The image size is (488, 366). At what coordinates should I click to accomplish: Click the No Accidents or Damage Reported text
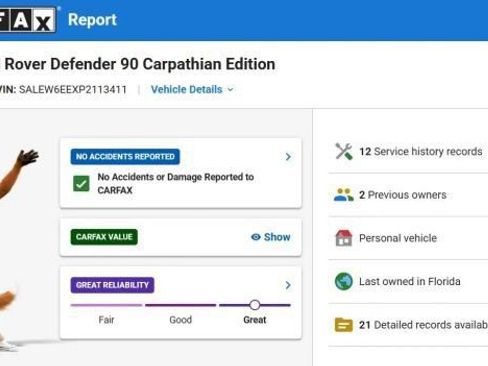tap(176, 184)
